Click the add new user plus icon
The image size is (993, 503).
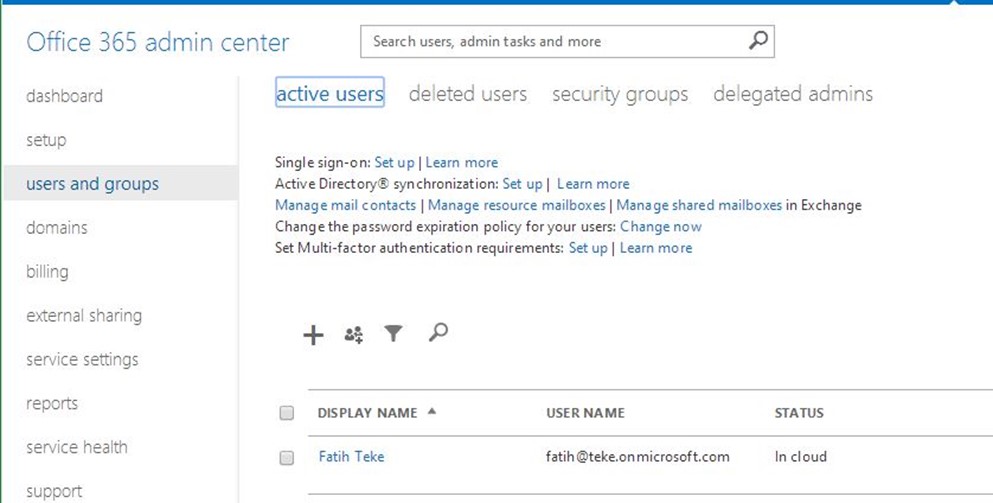tap(313, 335)
